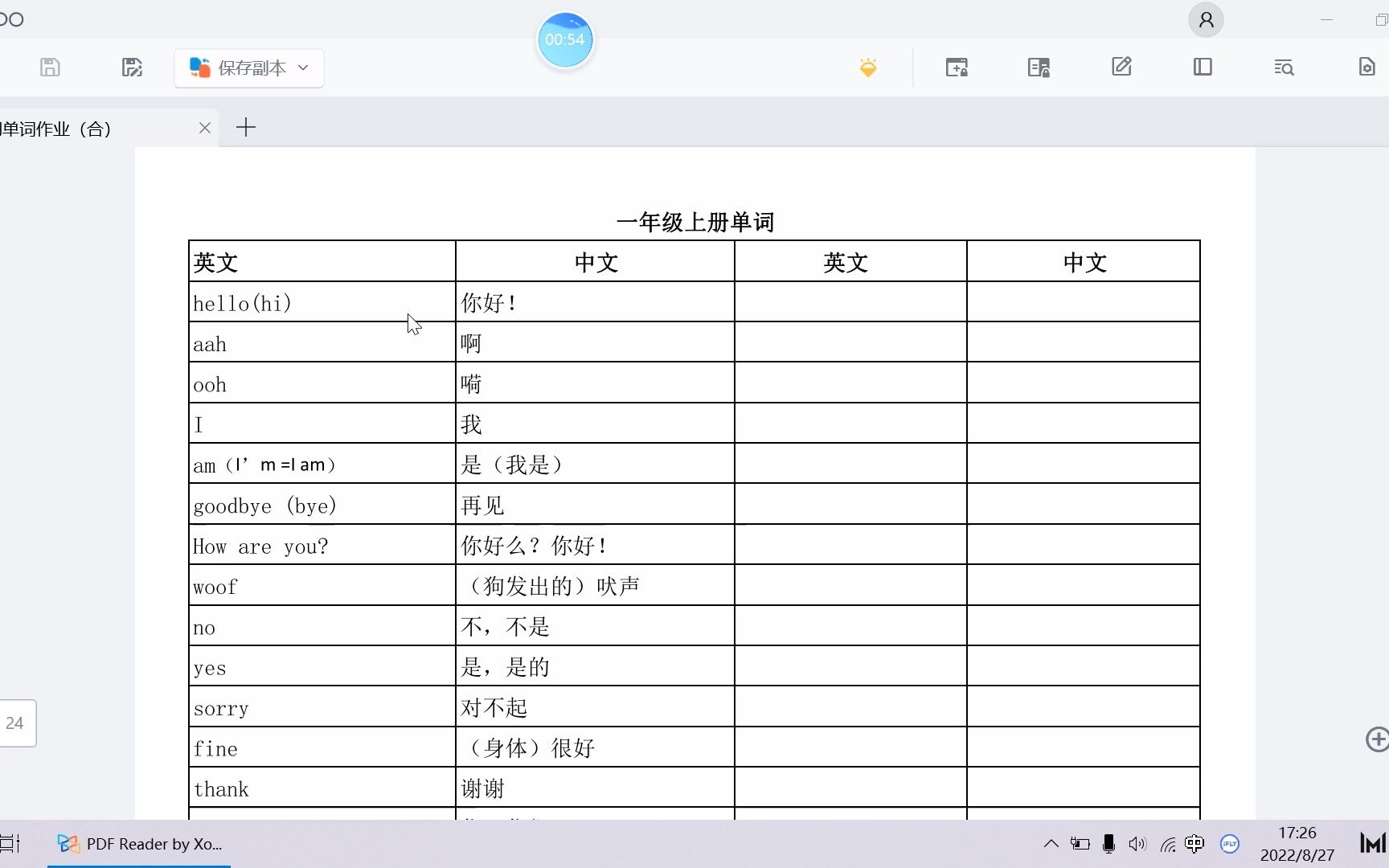Click the cell fine
The width and height of the screenshot is (1389, 868).
pos(322,747)
